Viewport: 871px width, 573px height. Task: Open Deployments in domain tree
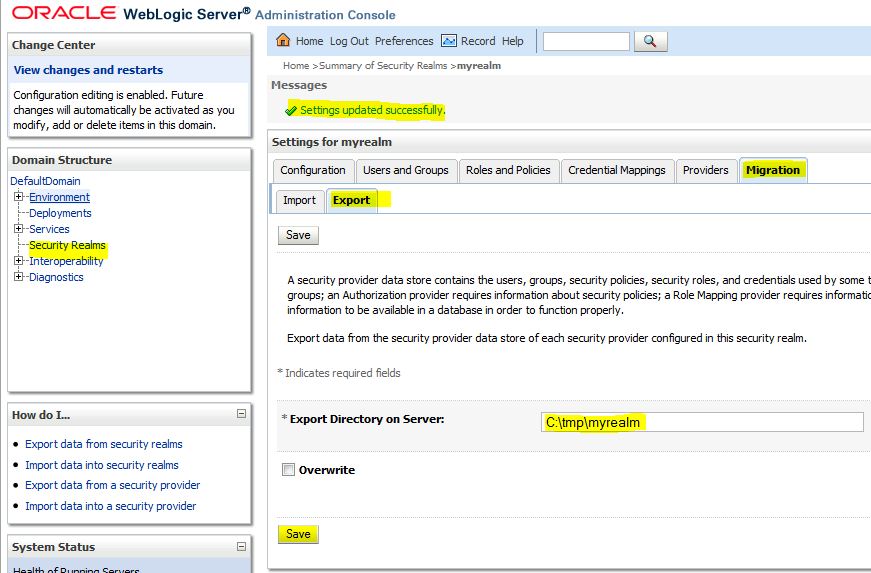pyautogui.click(x=60, y=213)
